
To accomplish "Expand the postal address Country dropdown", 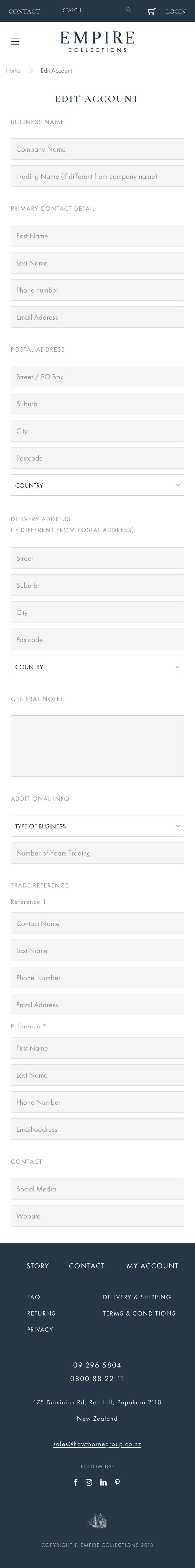I will click(97, 485).
